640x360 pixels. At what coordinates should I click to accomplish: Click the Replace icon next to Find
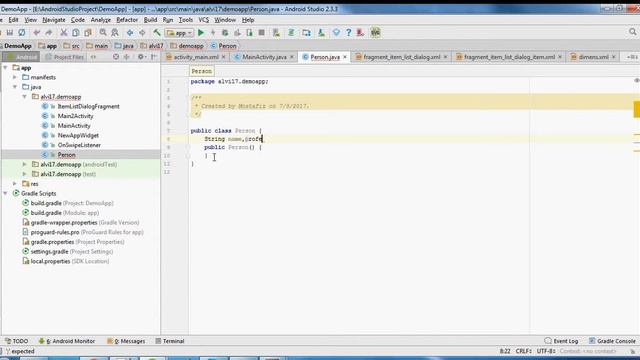[x=115, y=32]
